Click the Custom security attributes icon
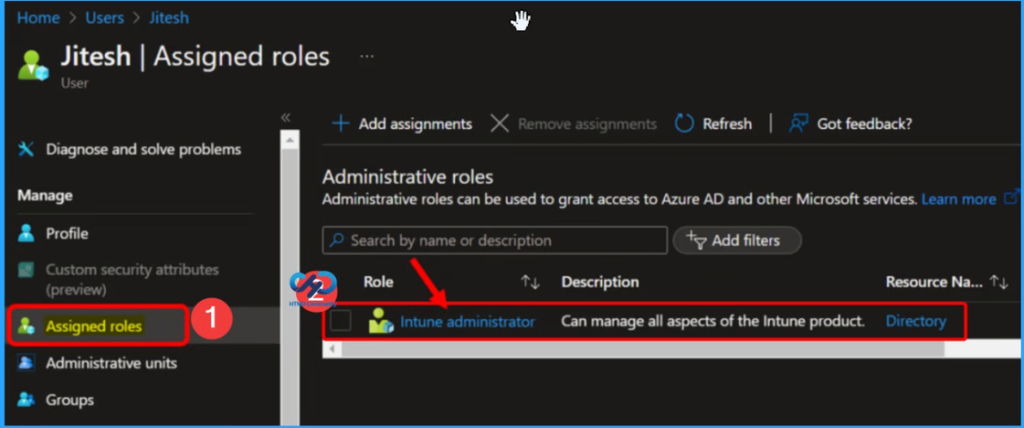The image size is (1024, 428). [26, 269]
